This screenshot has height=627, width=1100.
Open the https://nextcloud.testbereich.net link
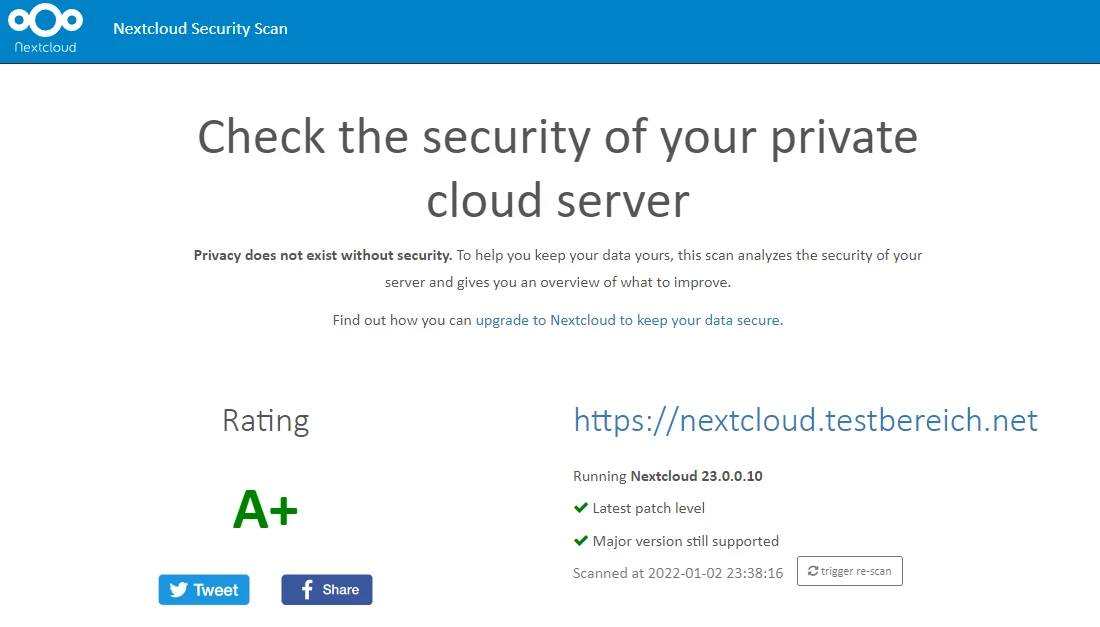point(805,420)
